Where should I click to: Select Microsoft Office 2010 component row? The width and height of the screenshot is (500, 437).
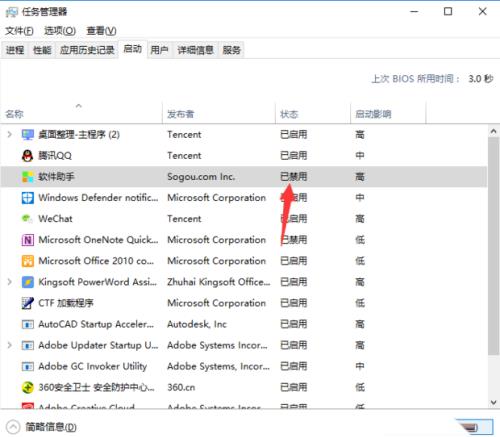click(x=244, y=261)
